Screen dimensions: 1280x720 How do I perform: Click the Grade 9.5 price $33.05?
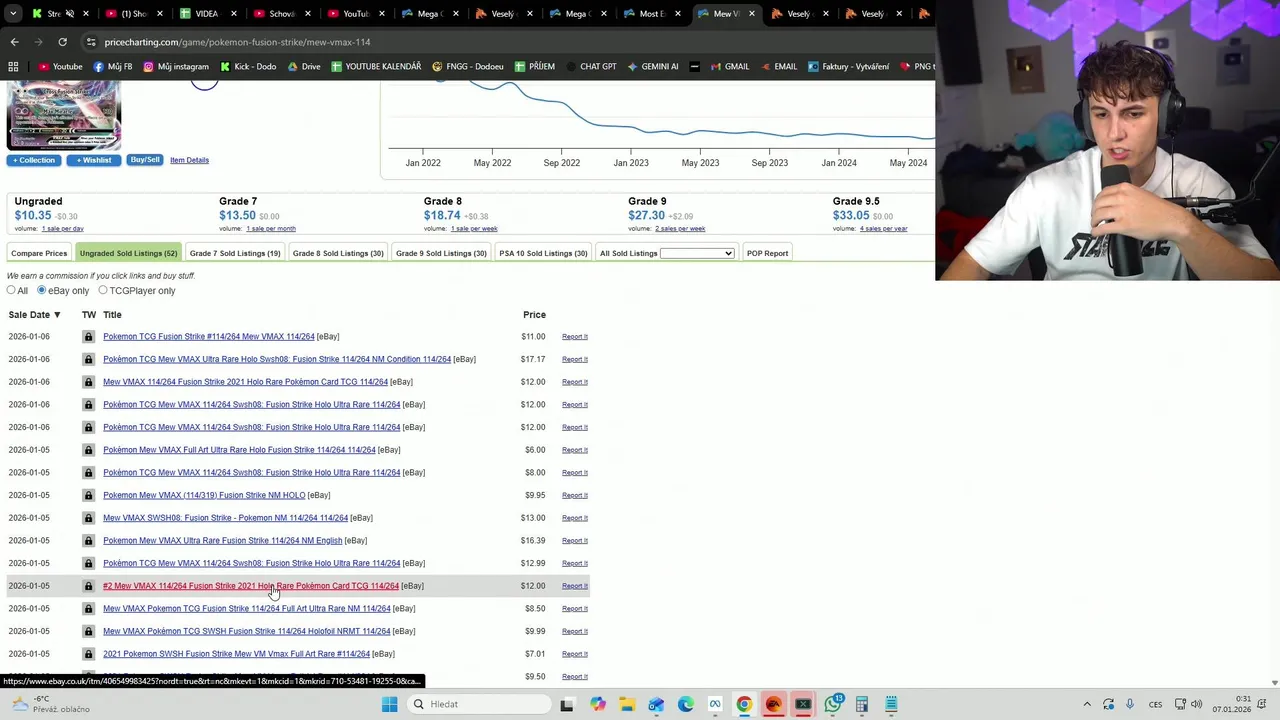coord(851,215)
